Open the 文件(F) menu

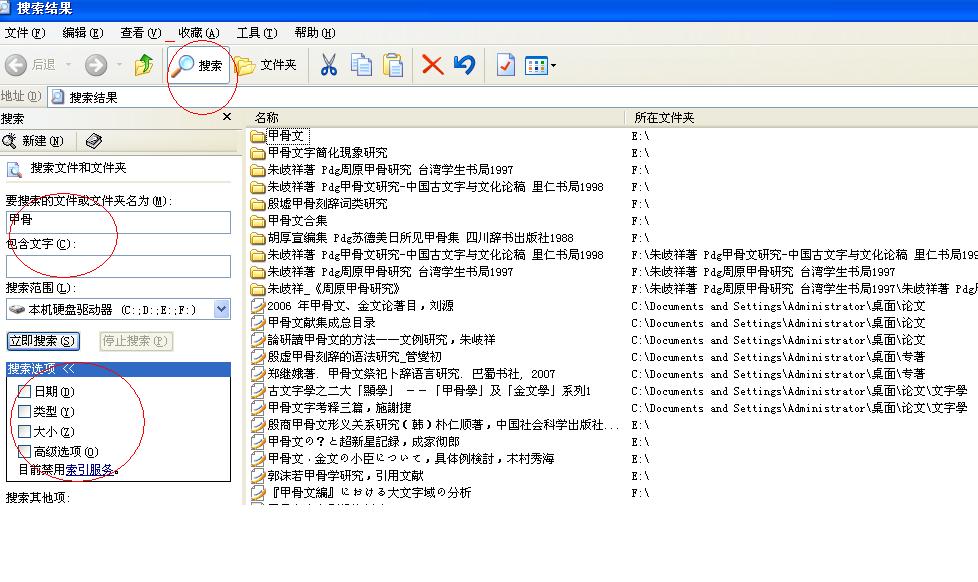pos(25,33)
